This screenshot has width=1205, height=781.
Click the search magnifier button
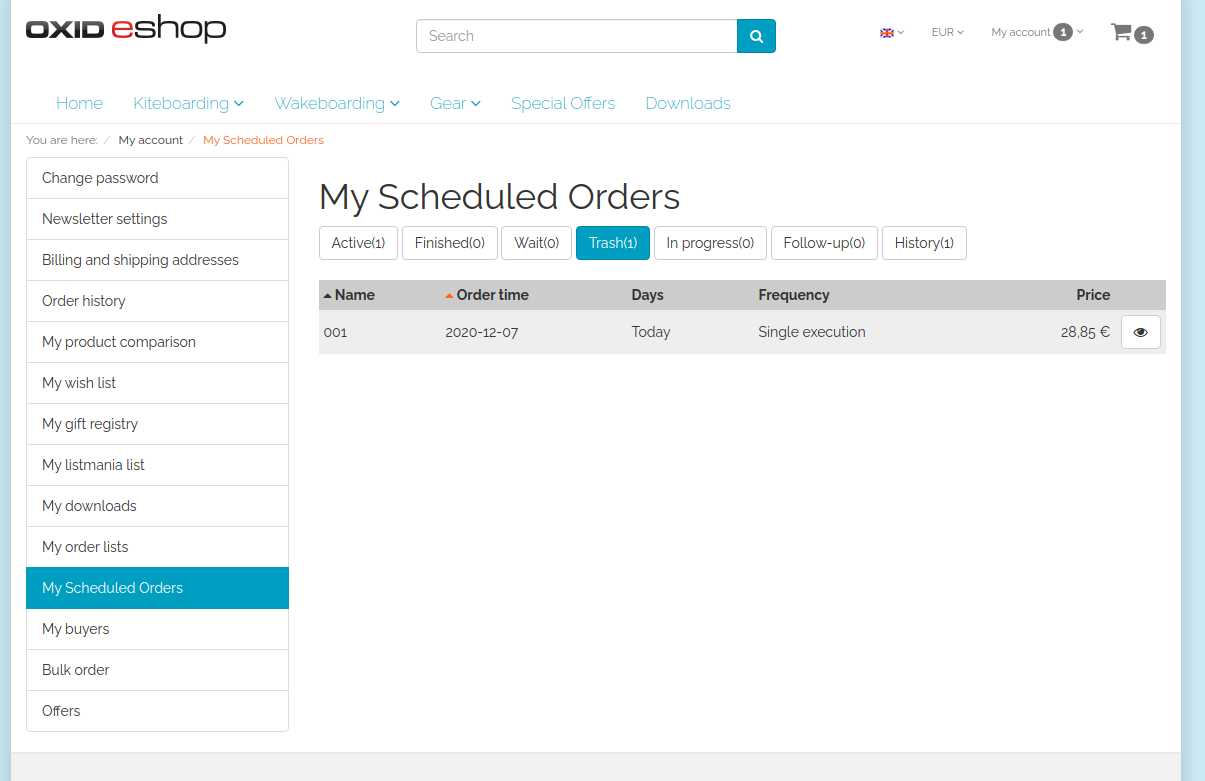tap(756, 36)
